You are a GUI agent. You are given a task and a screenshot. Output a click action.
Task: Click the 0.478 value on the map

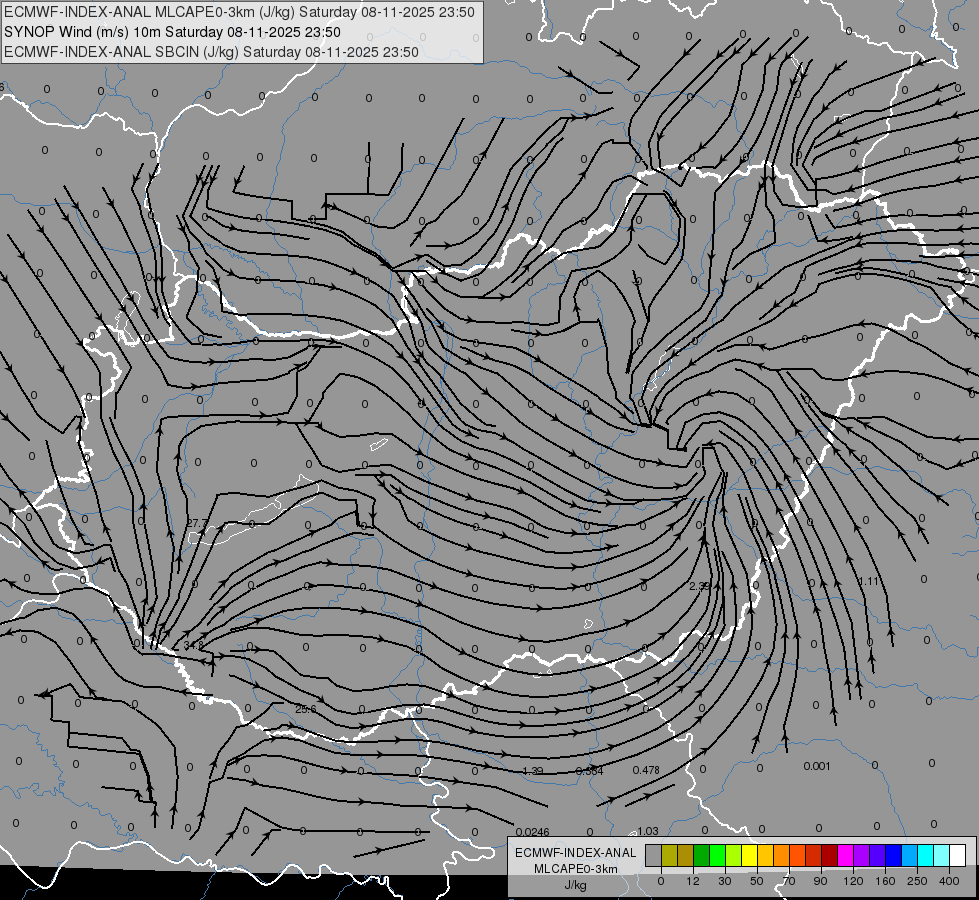[x=646, y=770]
